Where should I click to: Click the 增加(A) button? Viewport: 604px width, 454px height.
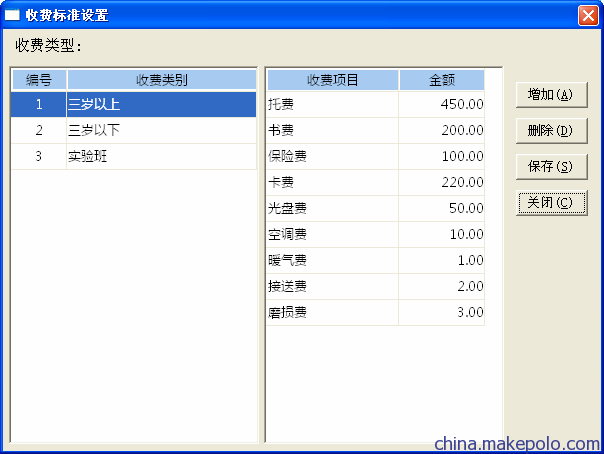tap(551, 94)
